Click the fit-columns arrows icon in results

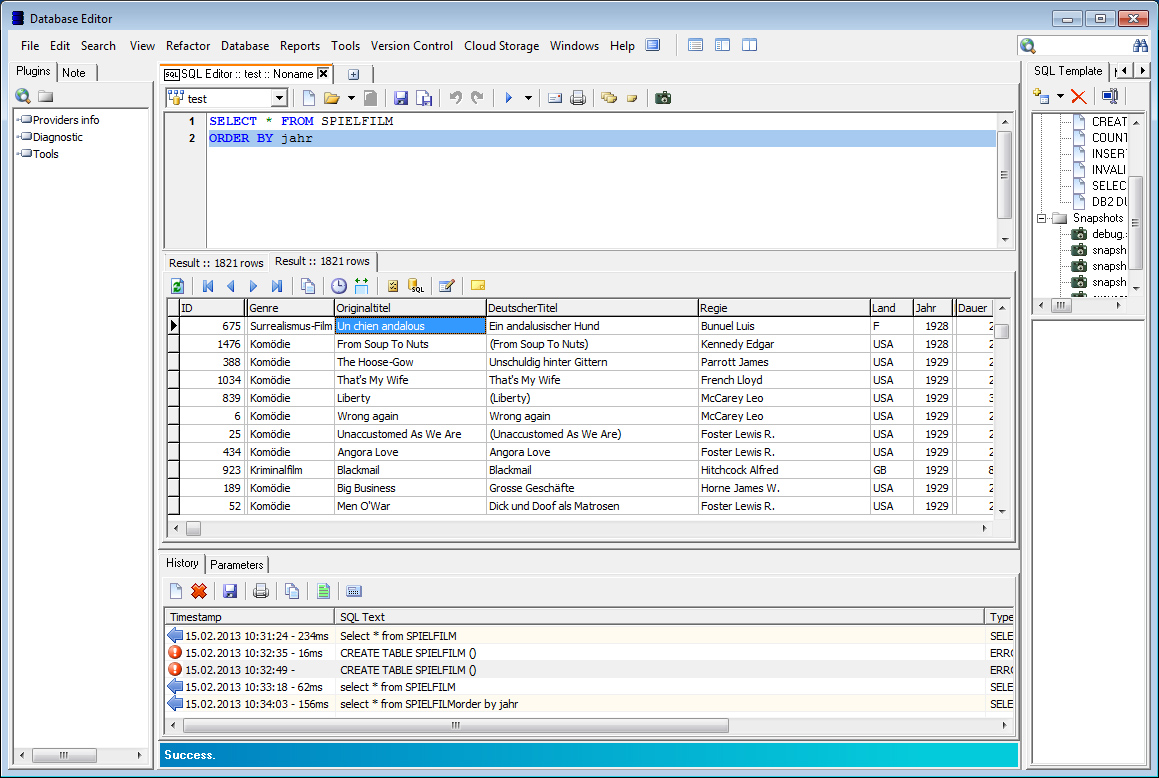click(361, 286)
